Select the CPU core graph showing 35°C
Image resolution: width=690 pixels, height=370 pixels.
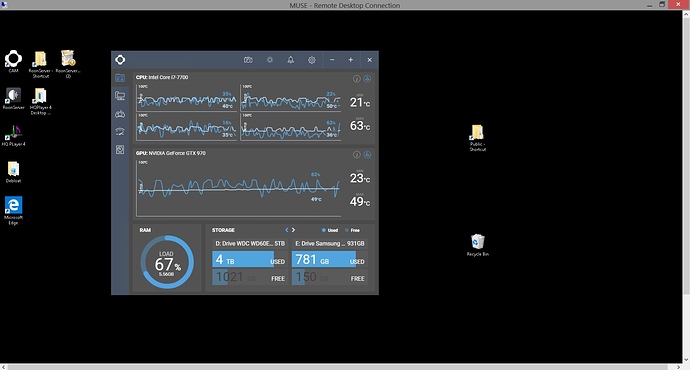186,127
